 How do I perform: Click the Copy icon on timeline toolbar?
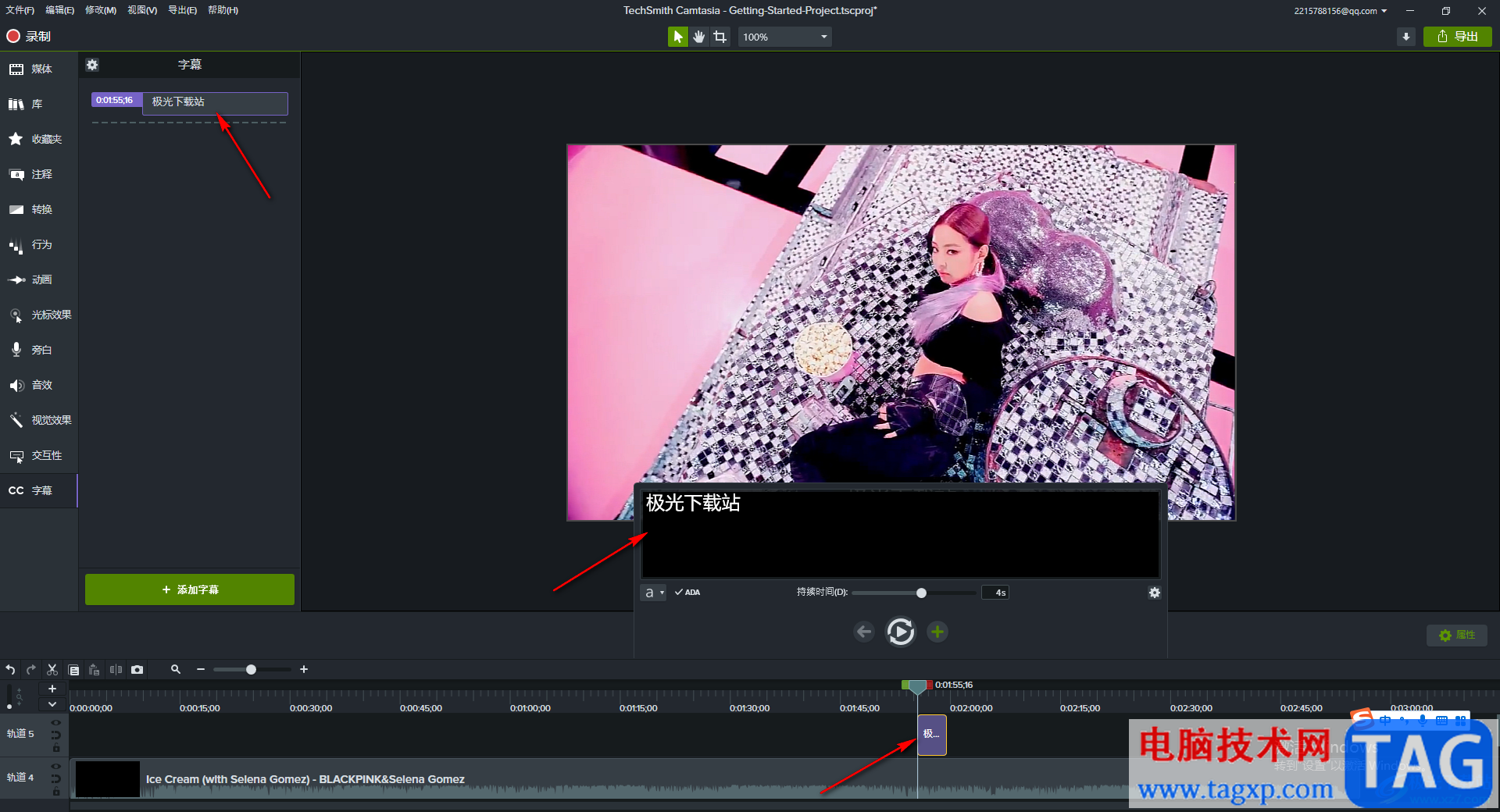tap(73, 670)
